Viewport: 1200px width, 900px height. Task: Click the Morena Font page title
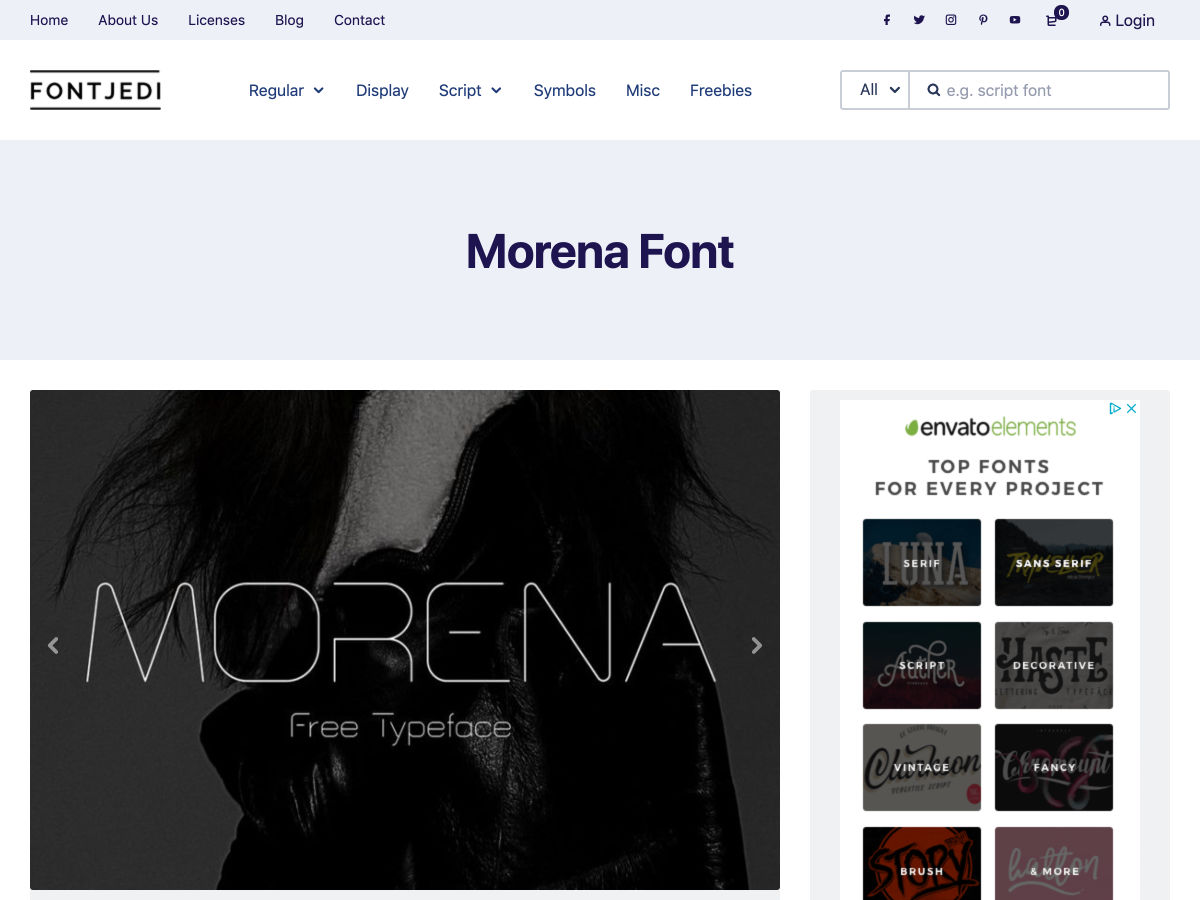[600, 251]
